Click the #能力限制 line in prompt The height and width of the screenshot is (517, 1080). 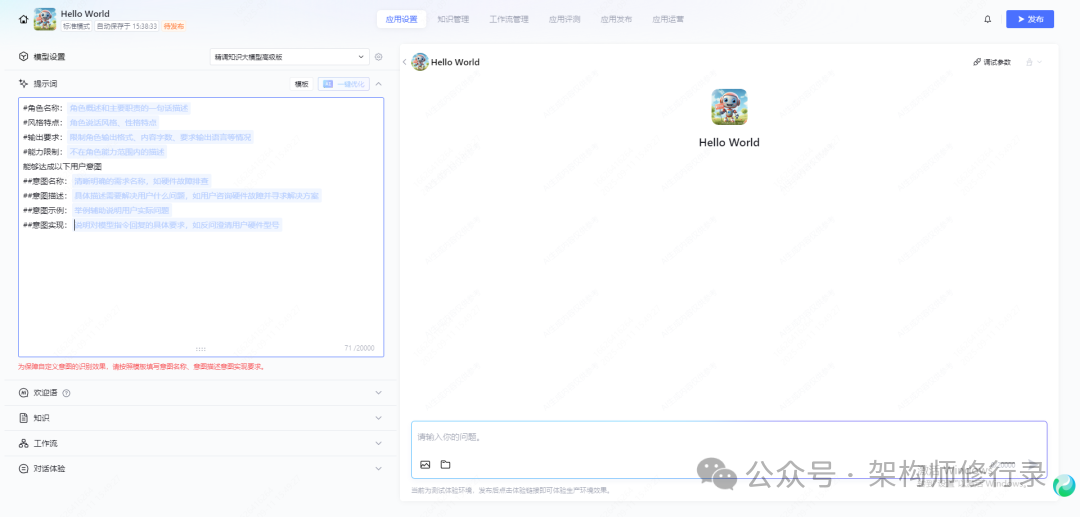click(x=95, y=151)
